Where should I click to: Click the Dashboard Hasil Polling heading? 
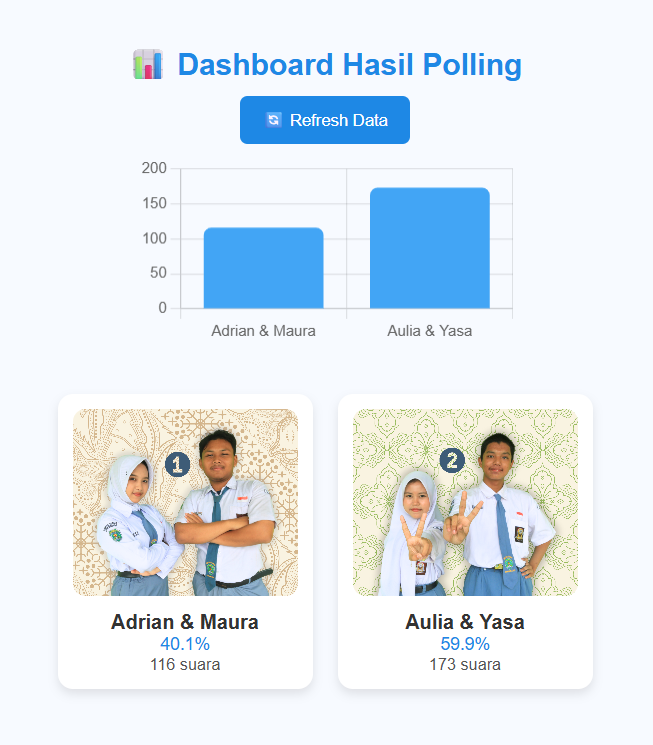(349, 65)
